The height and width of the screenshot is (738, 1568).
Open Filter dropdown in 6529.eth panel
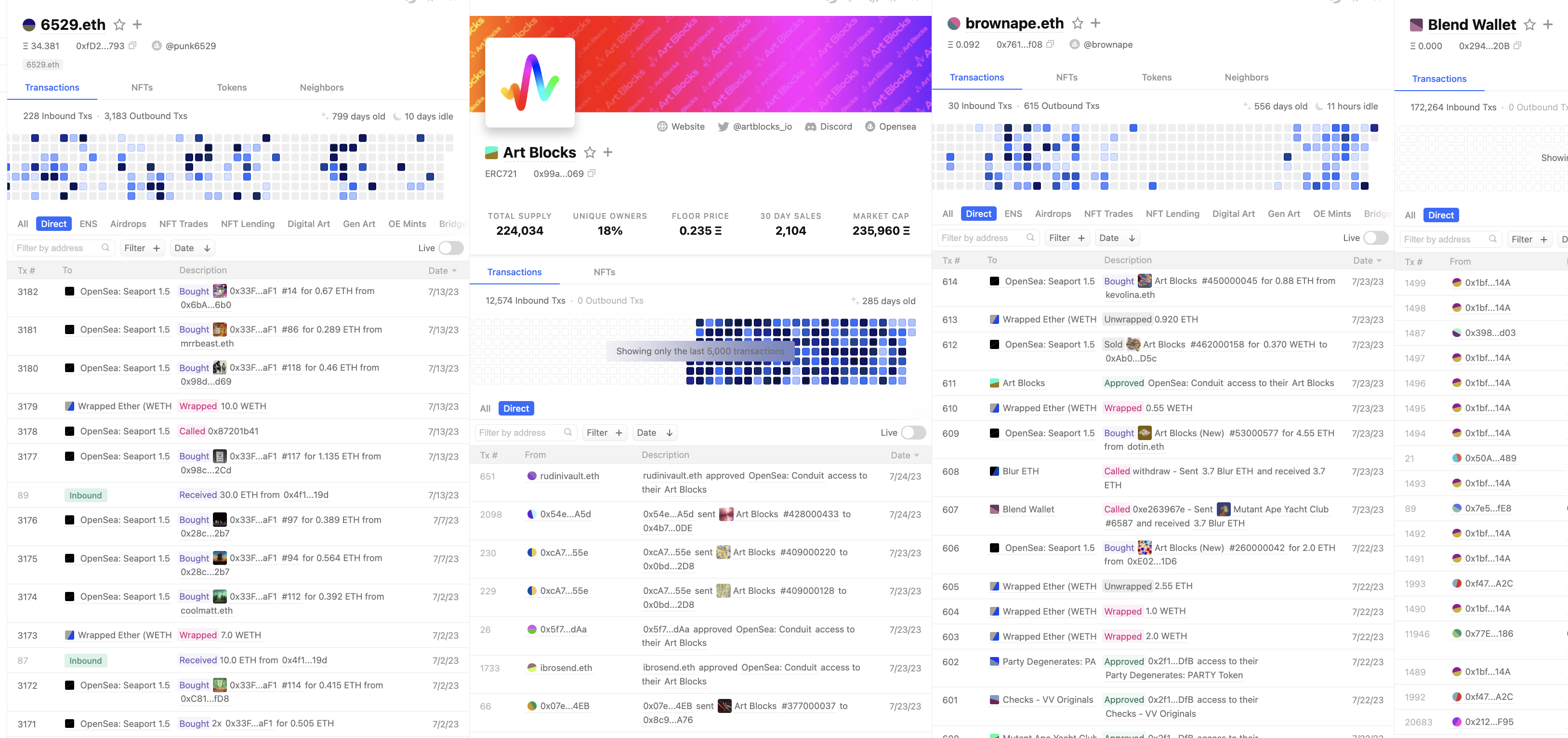(142, 248)
